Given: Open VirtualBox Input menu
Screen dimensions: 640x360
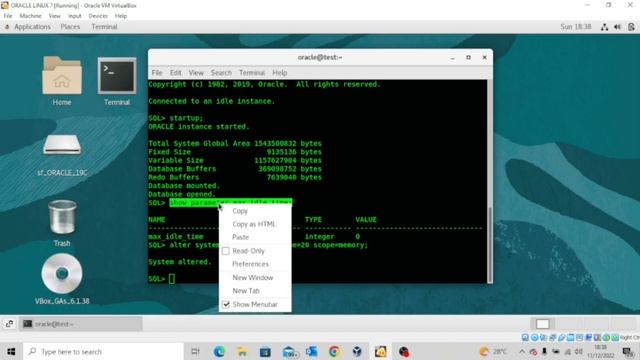Looking at the screenshot, I should click(75, 16).
